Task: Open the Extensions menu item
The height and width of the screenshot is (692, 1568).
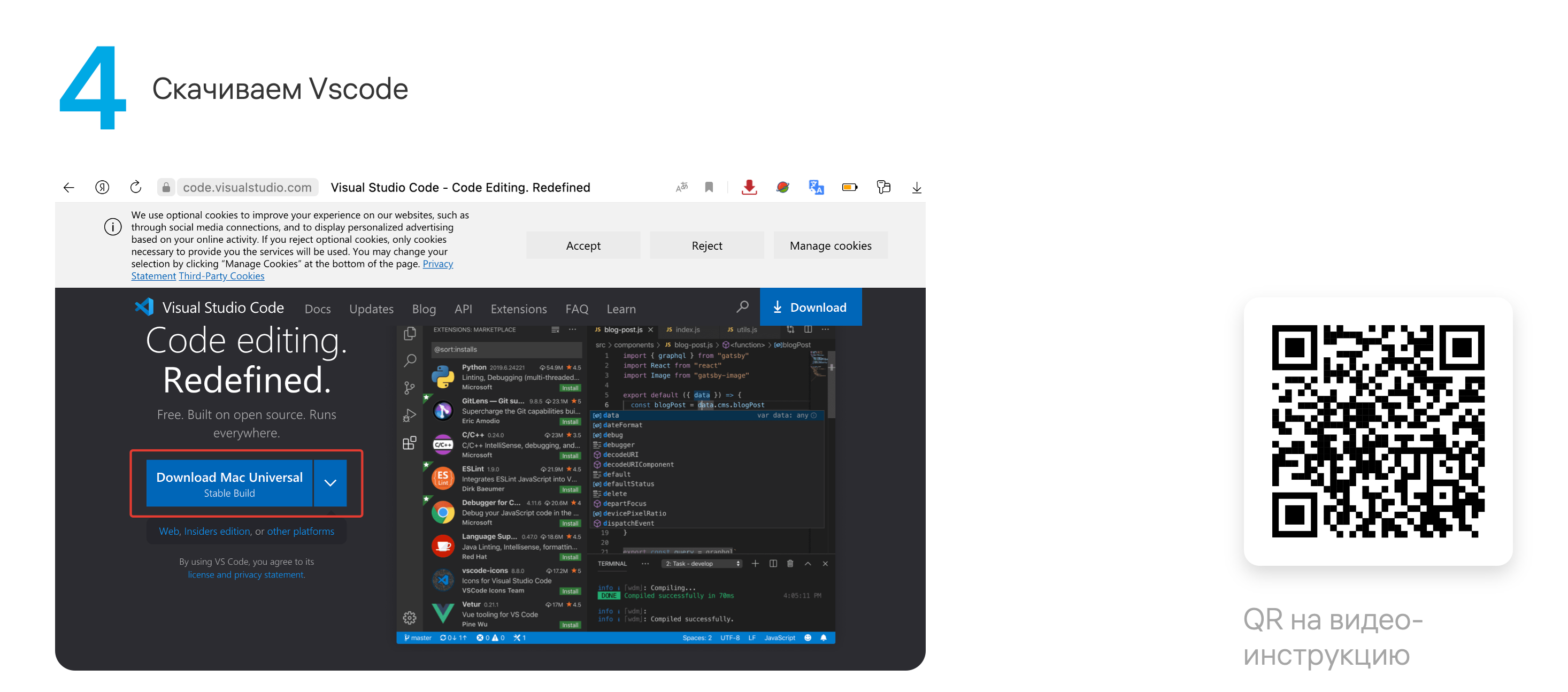Action: 519,309
